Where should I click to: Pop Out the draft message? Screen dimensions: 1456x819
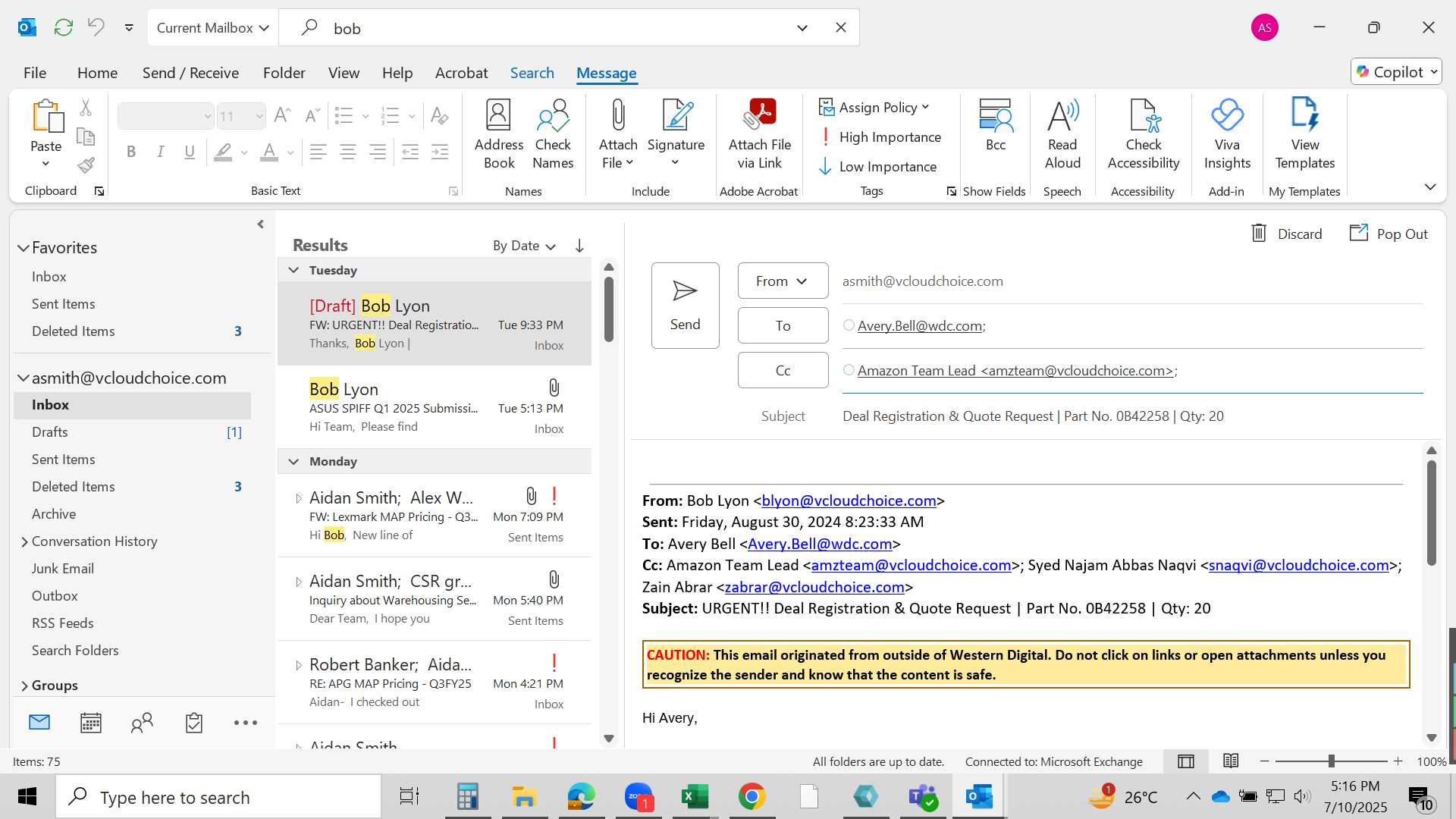tap(1389, 234)
